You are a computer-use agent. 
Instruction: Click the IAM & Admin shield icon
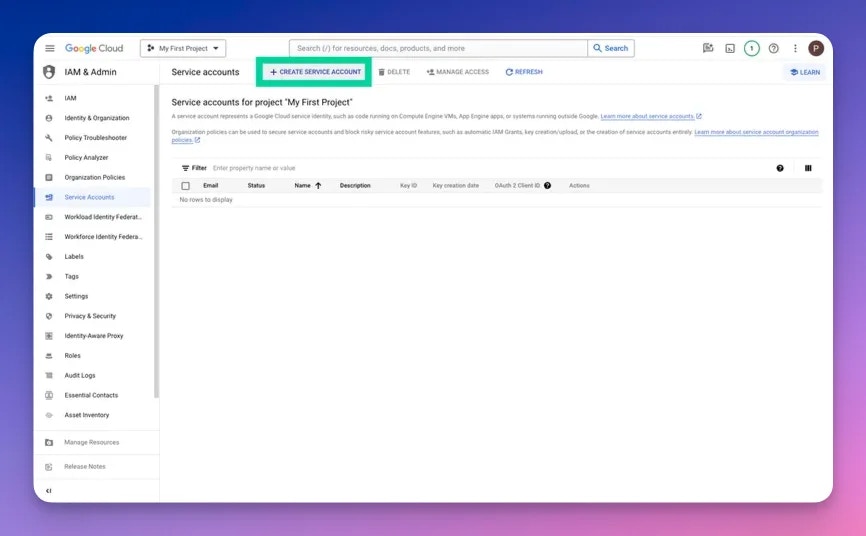click(x=49, y=72)
